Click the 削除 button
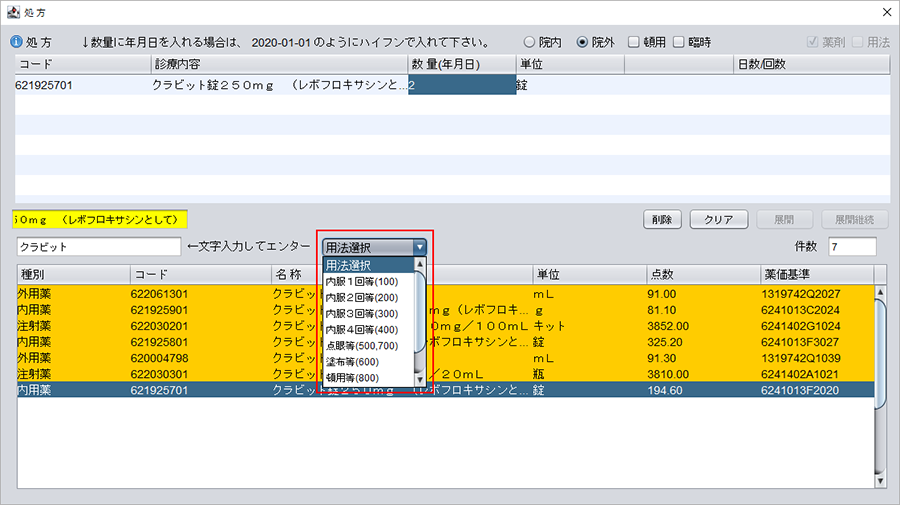This screenshot has width=900, height=505. 662,220
